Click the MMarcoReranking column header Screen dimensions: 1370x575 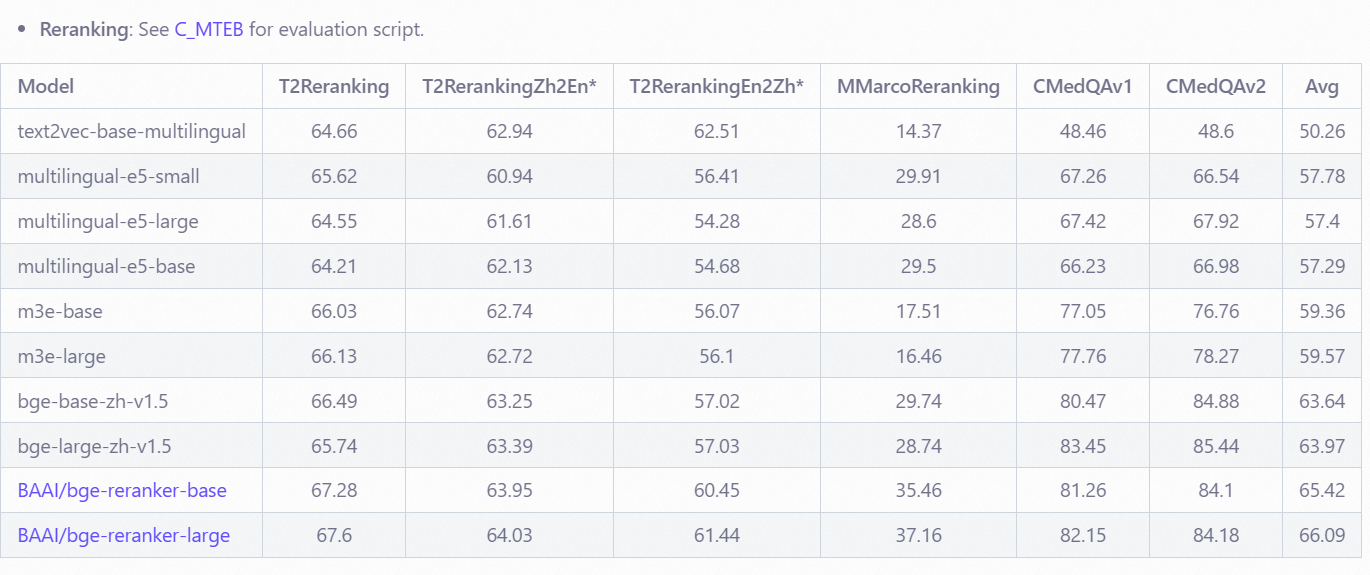(x=918, y=86)
